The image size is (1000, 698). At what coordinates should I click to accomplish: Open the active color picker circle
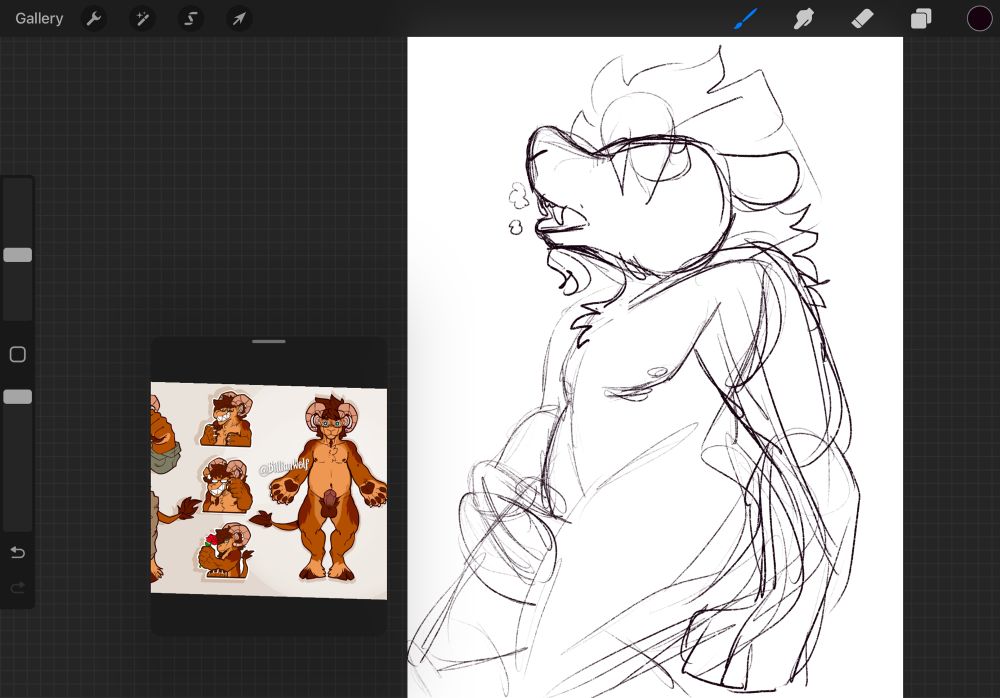coord(979,19)
